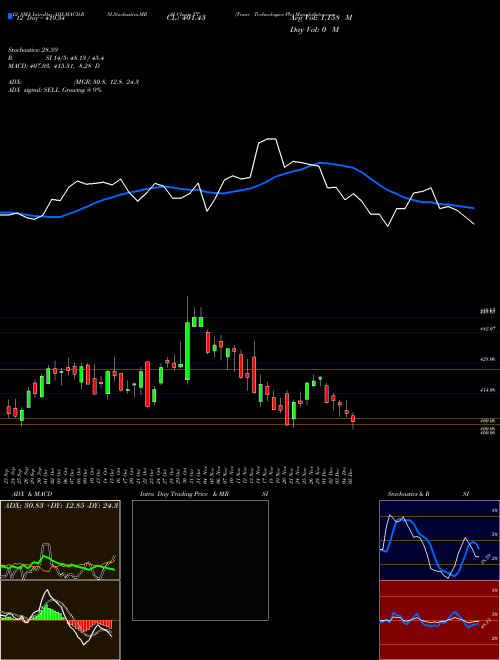The width and height of the screenshot is (500, 660).
Task: Click the 'Stochastics & RSI' panel title
Action: [x=428, y=494]
